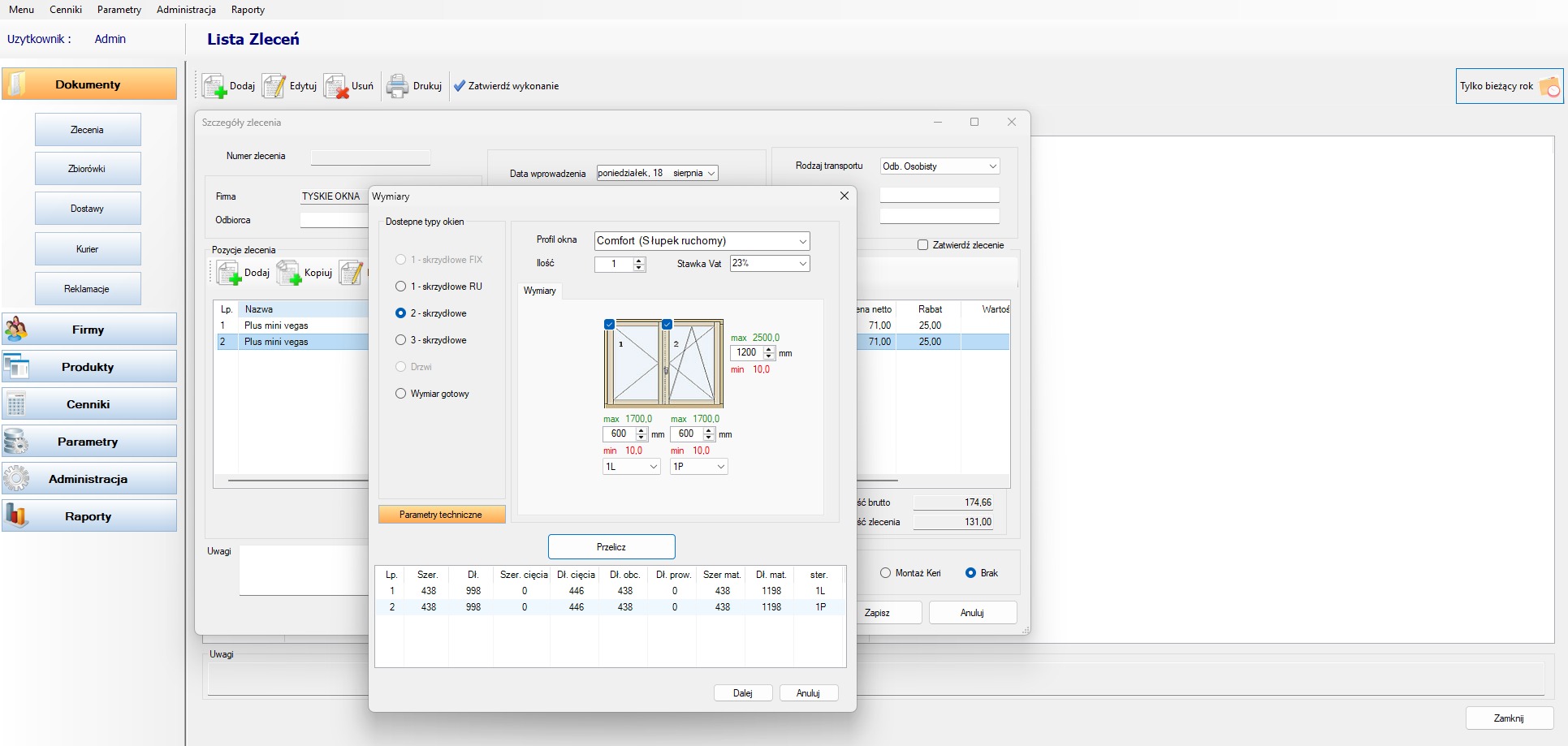The height and width of the screenshot is (746, 1568).
Task: Click the window height field showing 1200
Action: (x=746, y=353)
